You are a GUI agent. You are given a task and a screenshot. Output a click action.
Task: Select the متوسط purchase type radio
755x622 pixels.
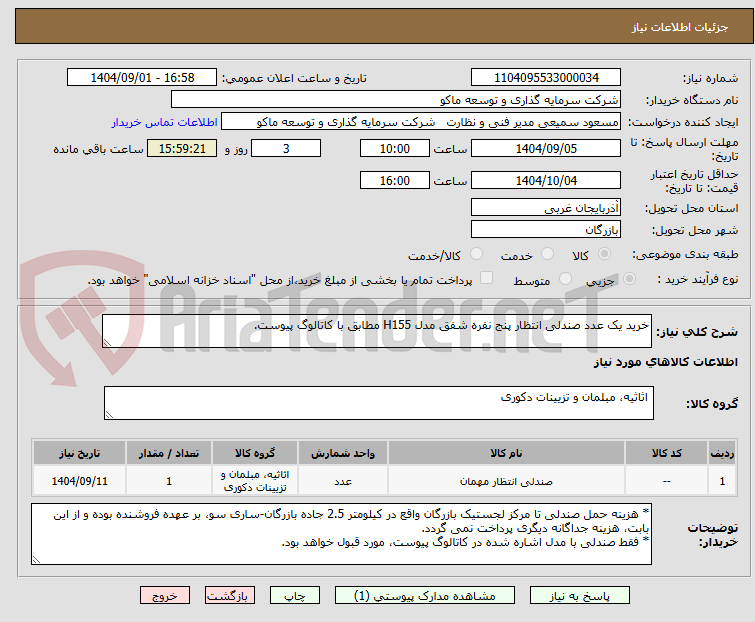(565, 279)
